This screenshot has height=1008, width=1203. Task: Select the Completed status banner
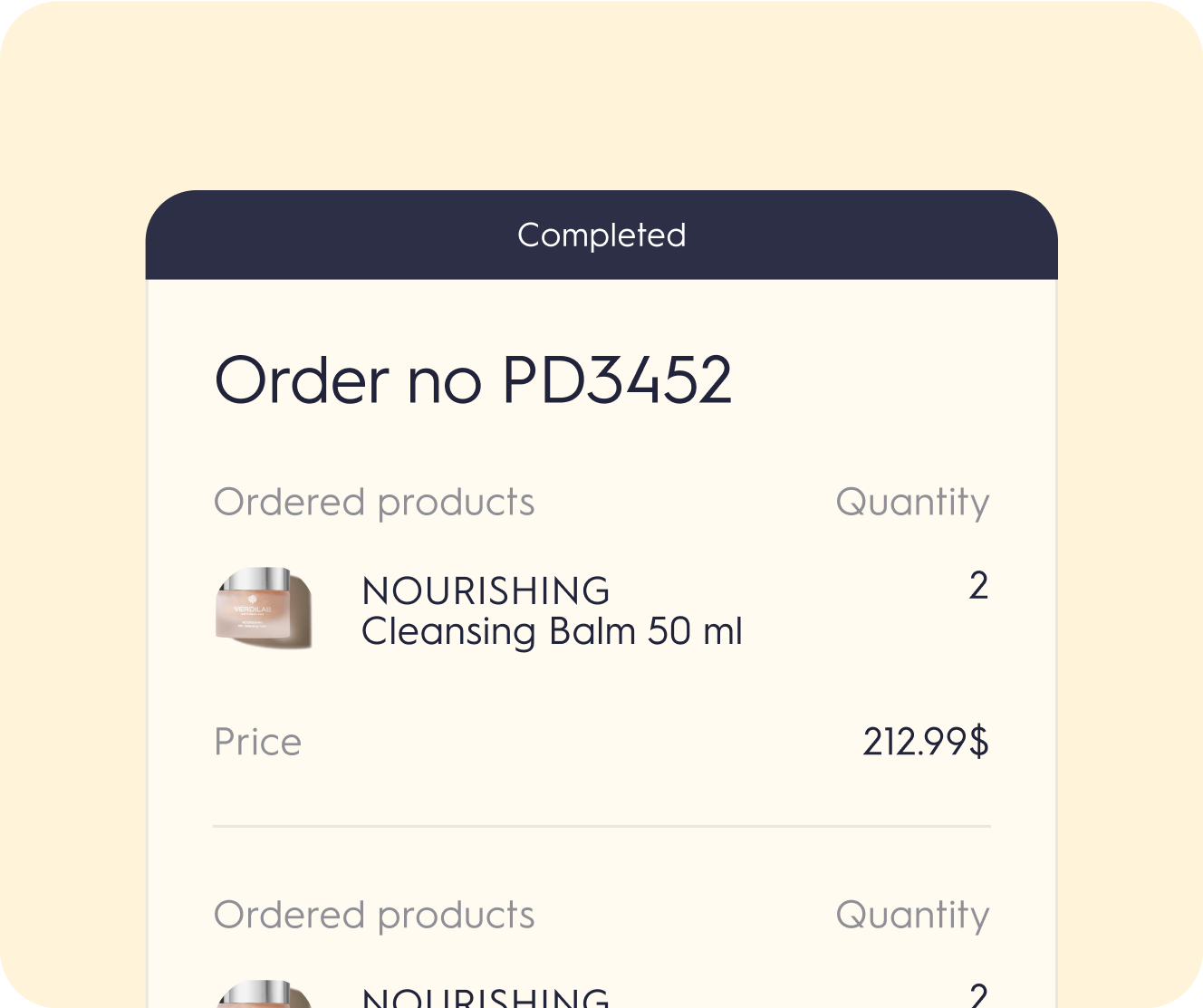tap(601, 235)
